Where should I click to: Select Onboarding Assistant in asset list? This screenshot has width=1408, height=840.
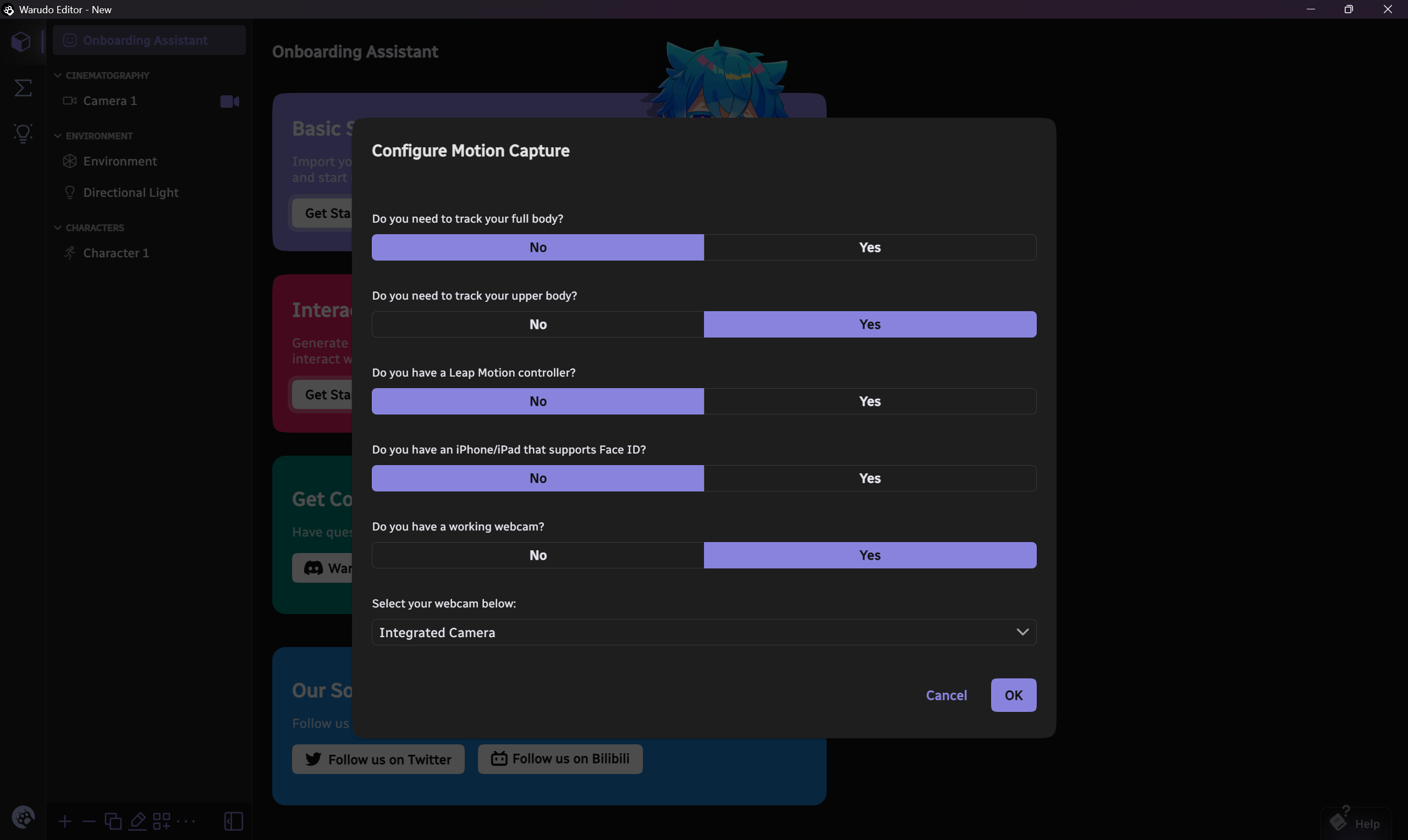149,40
